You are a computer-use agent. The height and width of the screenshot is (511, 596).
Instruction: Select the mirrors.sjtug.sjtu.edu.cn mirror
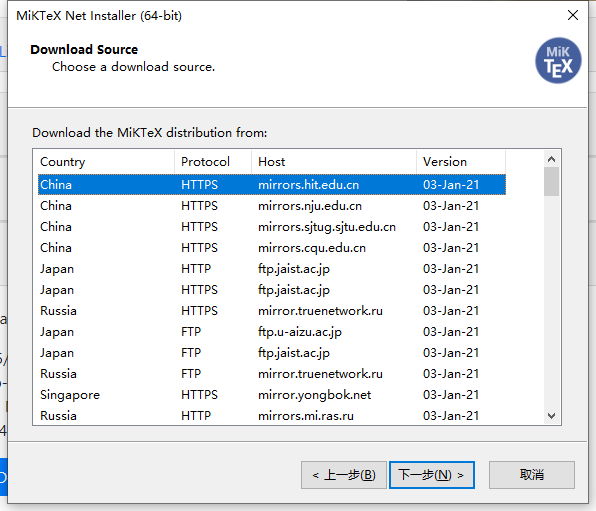[272, 227]
